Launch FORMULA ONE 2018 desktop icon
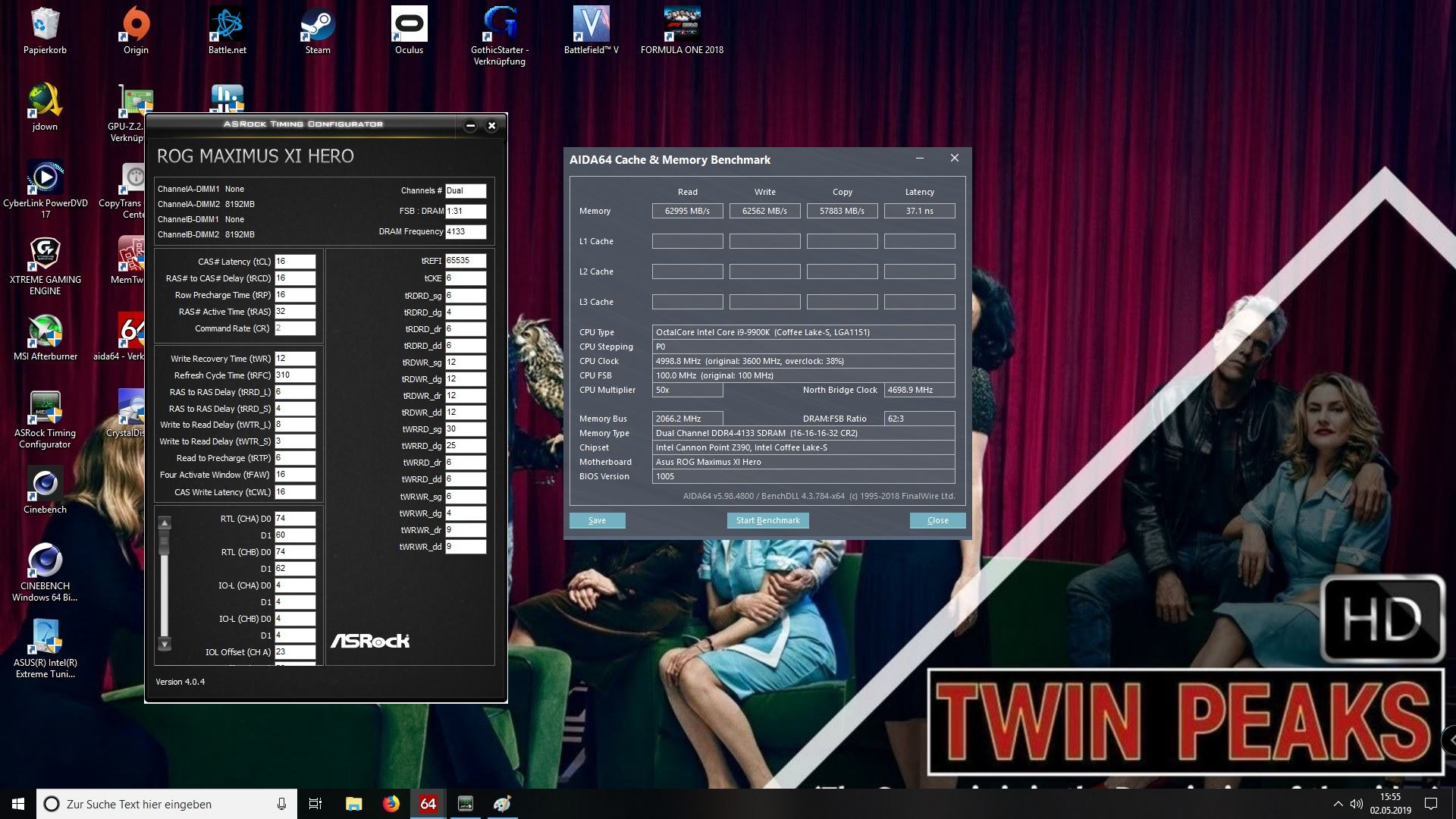This screenshot has height=819, width=1456. (682, 30)
